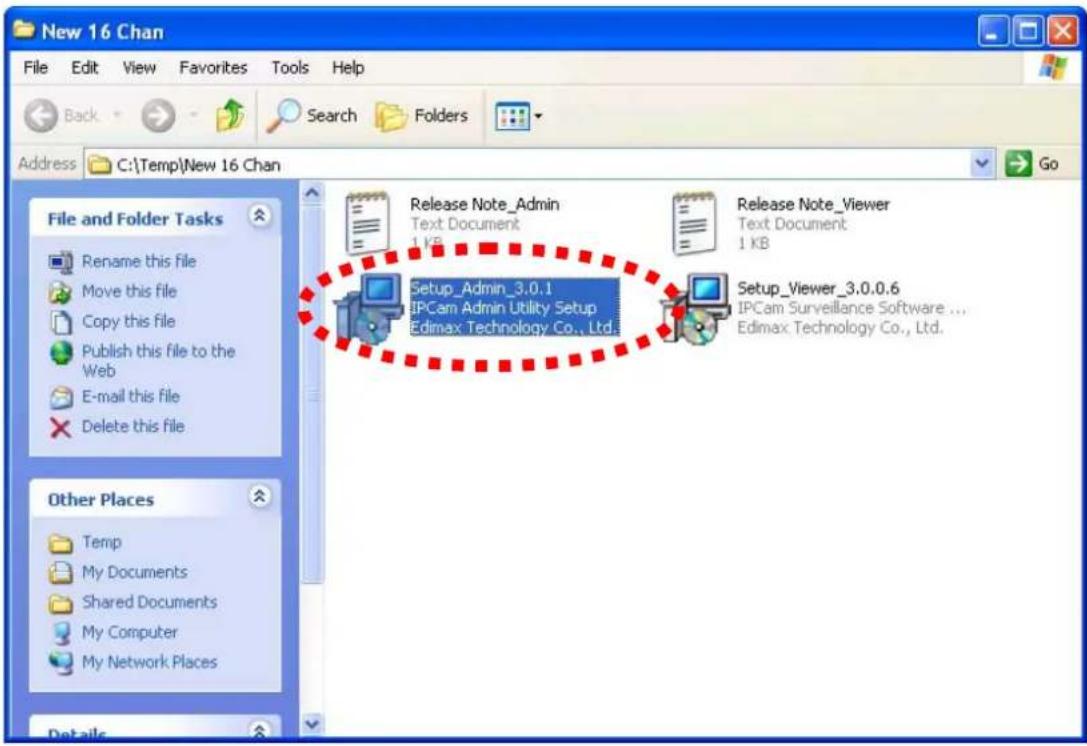Open the Tools menu
Image resolution: width=1087 pixels, height=746 pixels.
tap(290, 68)
